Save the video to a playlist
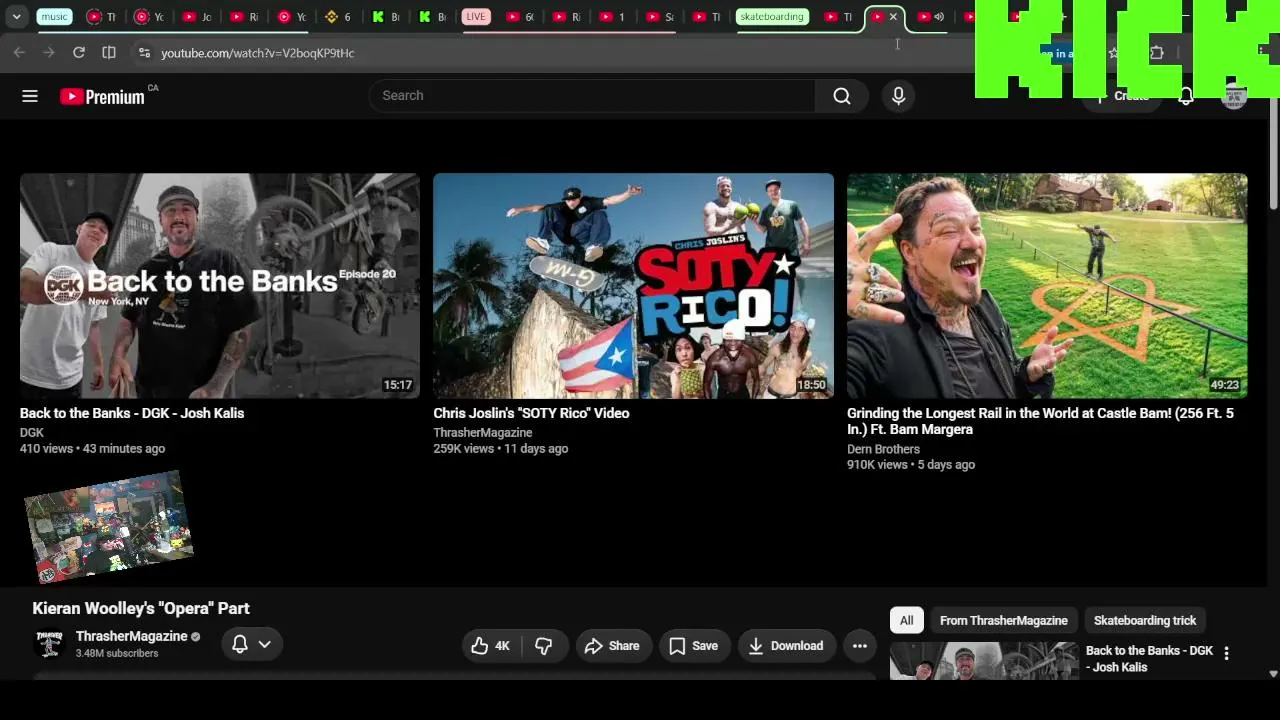This screenshot has height=720, width=1280. click(694, 646)
